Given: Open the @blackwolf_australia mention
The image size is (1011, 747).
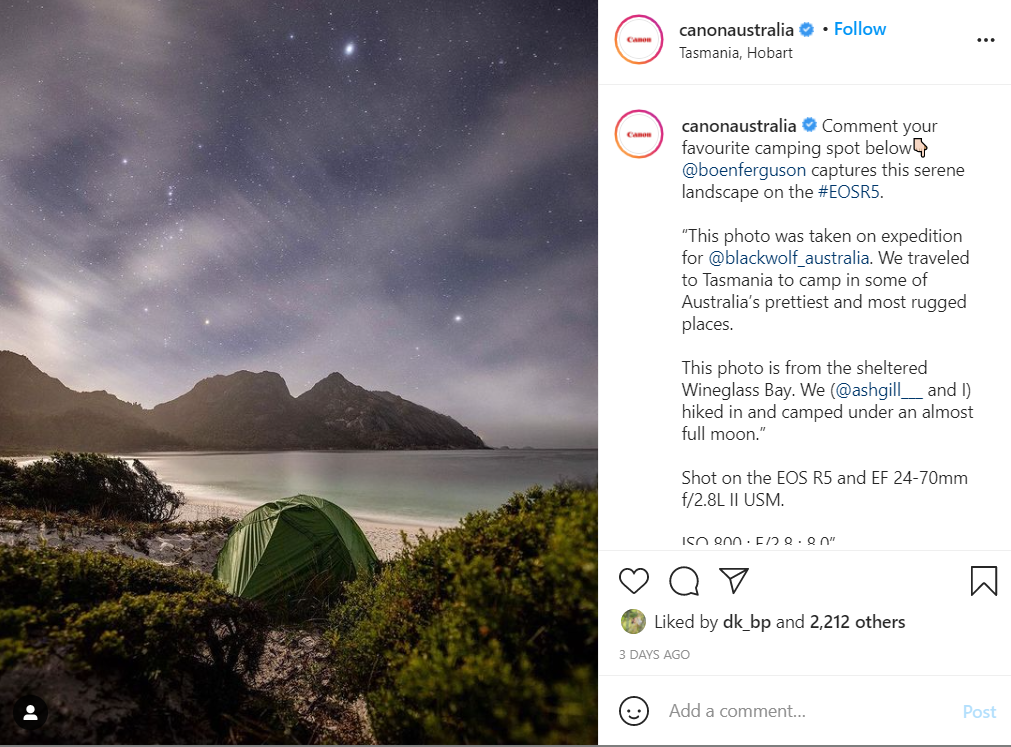Looking at the screenshot, I should pyautogui.click(x=789, y=258).
